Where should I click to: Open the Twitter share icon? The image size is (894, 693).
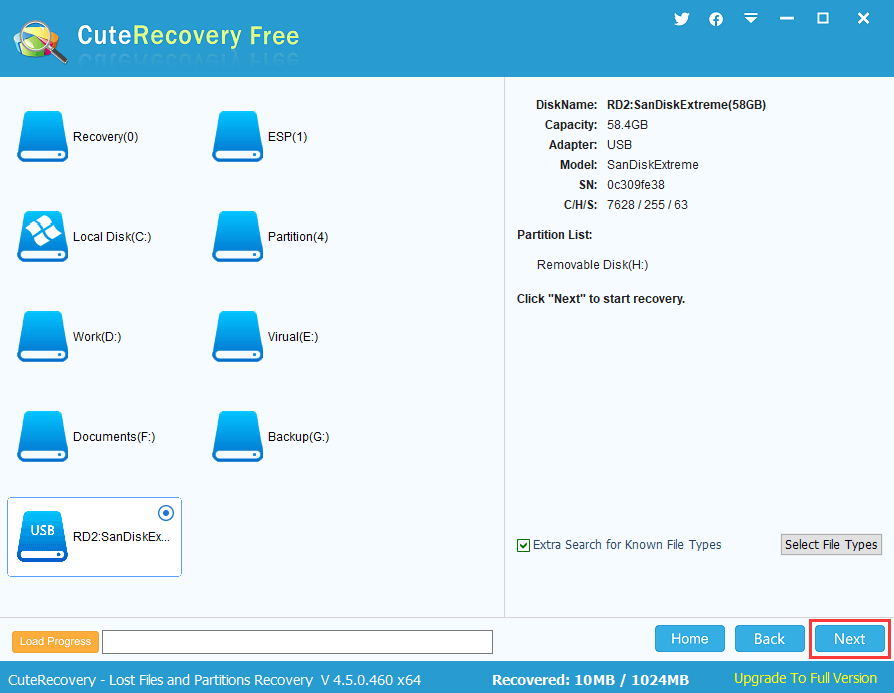[682, 19]
